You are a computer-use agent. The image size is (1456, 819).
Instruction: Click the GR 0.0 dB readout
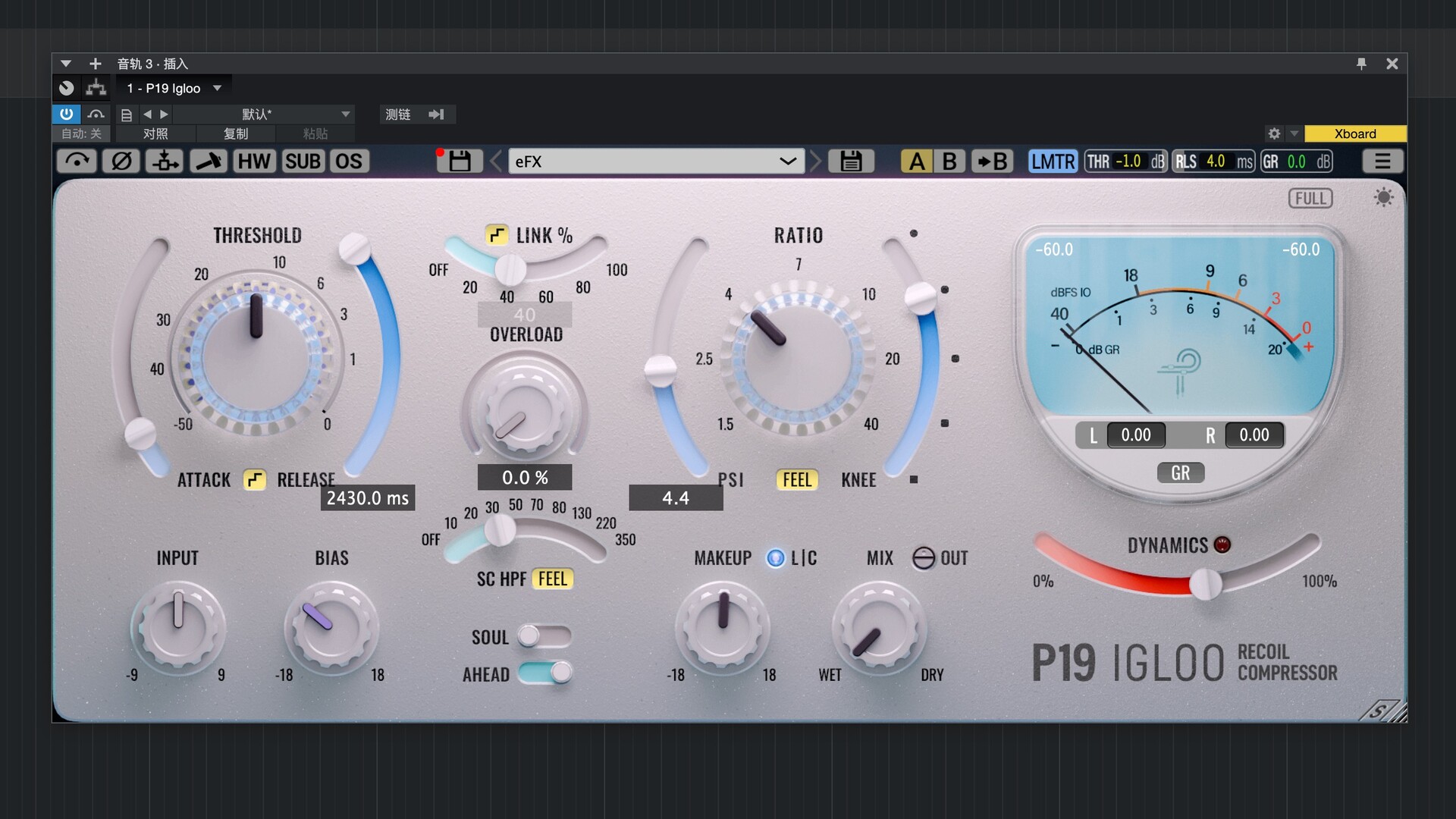pos(1297,161)
